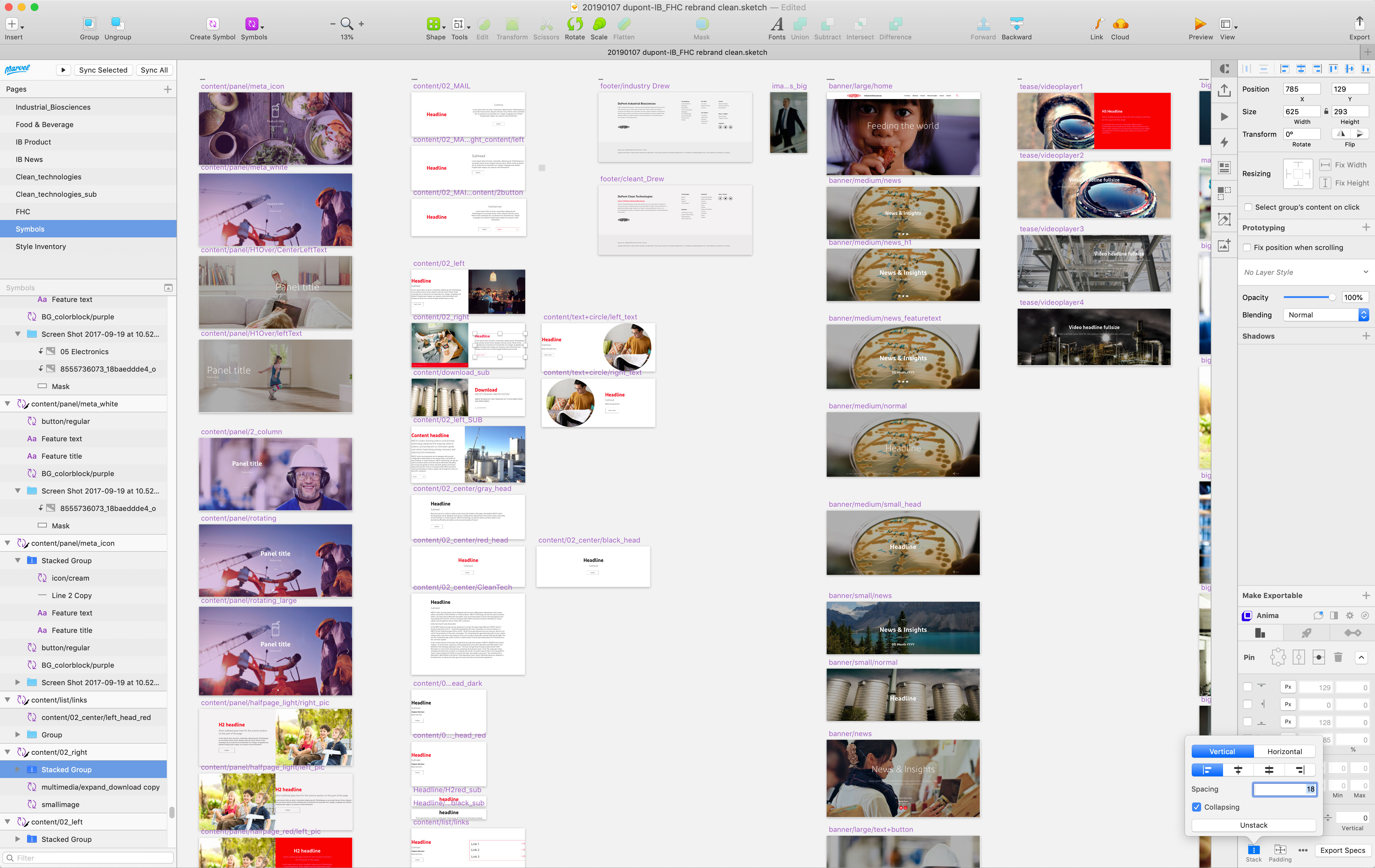Open the Style Inventory page
The image size is (1375, 868).
click(x=88, y=246)
